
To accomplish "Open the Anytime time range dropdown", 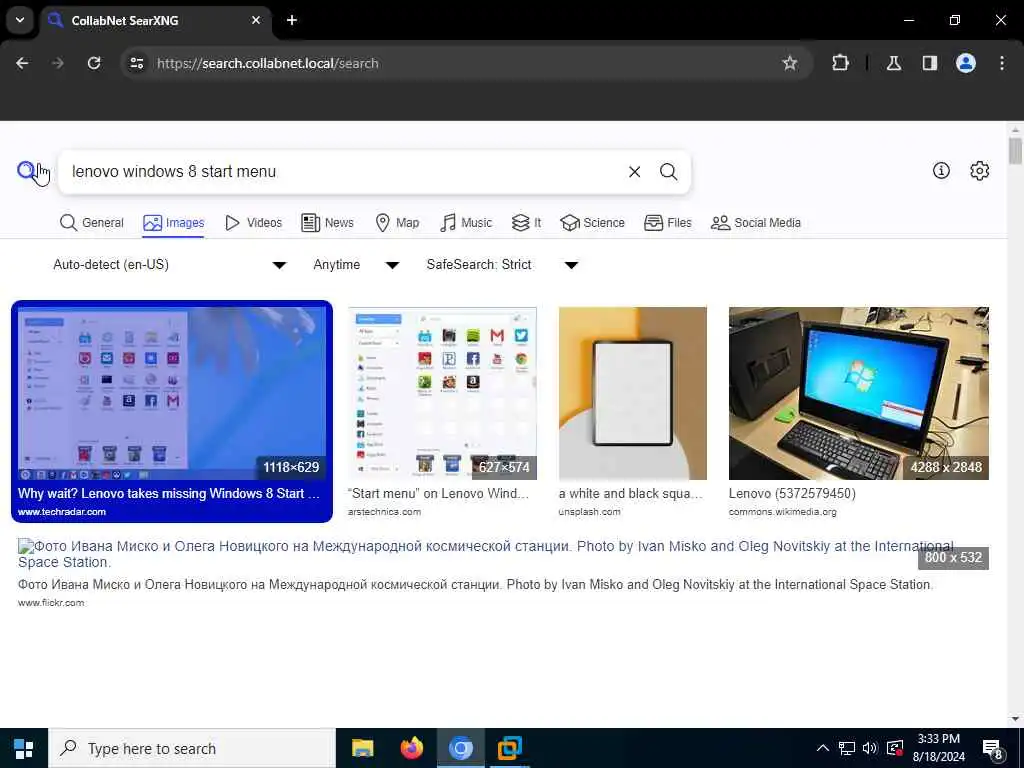I will pyautogui.click(x=356, y=264).
